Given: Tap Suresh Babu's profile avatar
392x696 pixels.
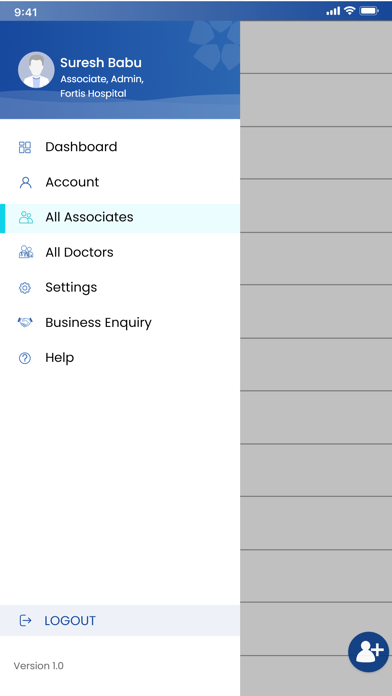Looking at the screenshot, I should pyautogui.click(x=36, y=70).
